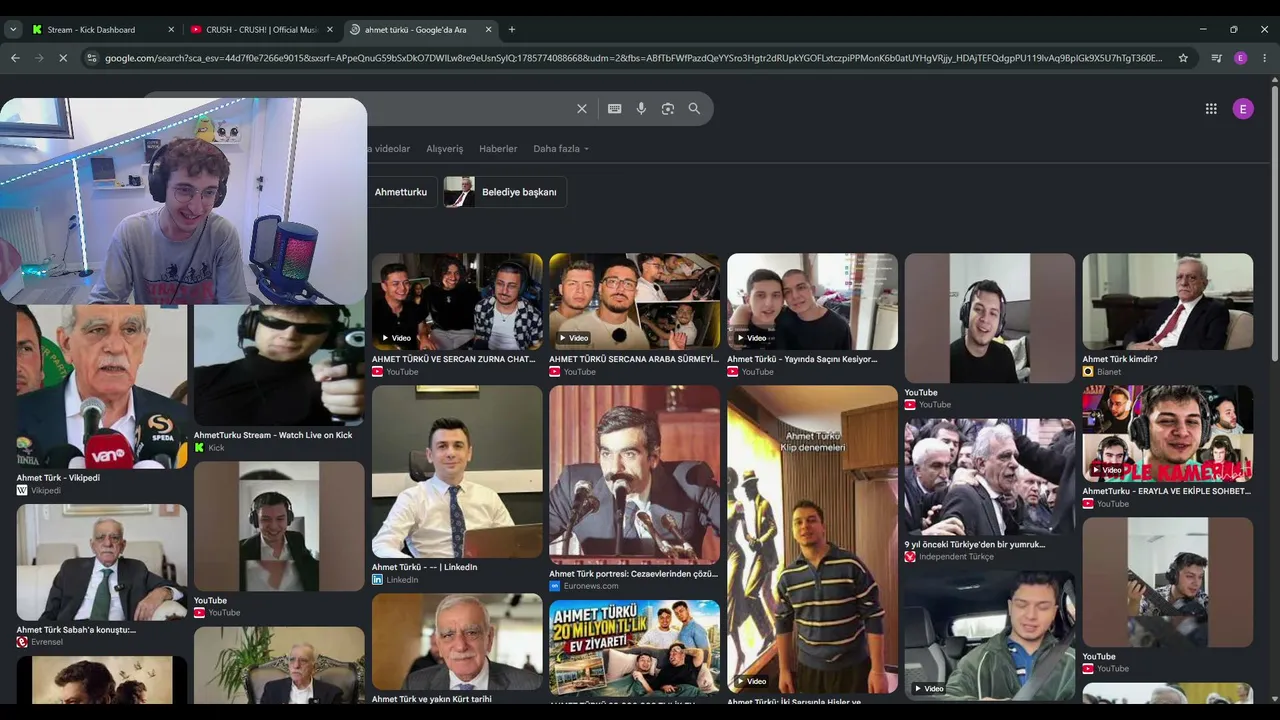Viewport: 1280px width, 720px height.
Task: Open the on-screen keyboard input tool
Action: pyautogui.click(x=615, y=109)
